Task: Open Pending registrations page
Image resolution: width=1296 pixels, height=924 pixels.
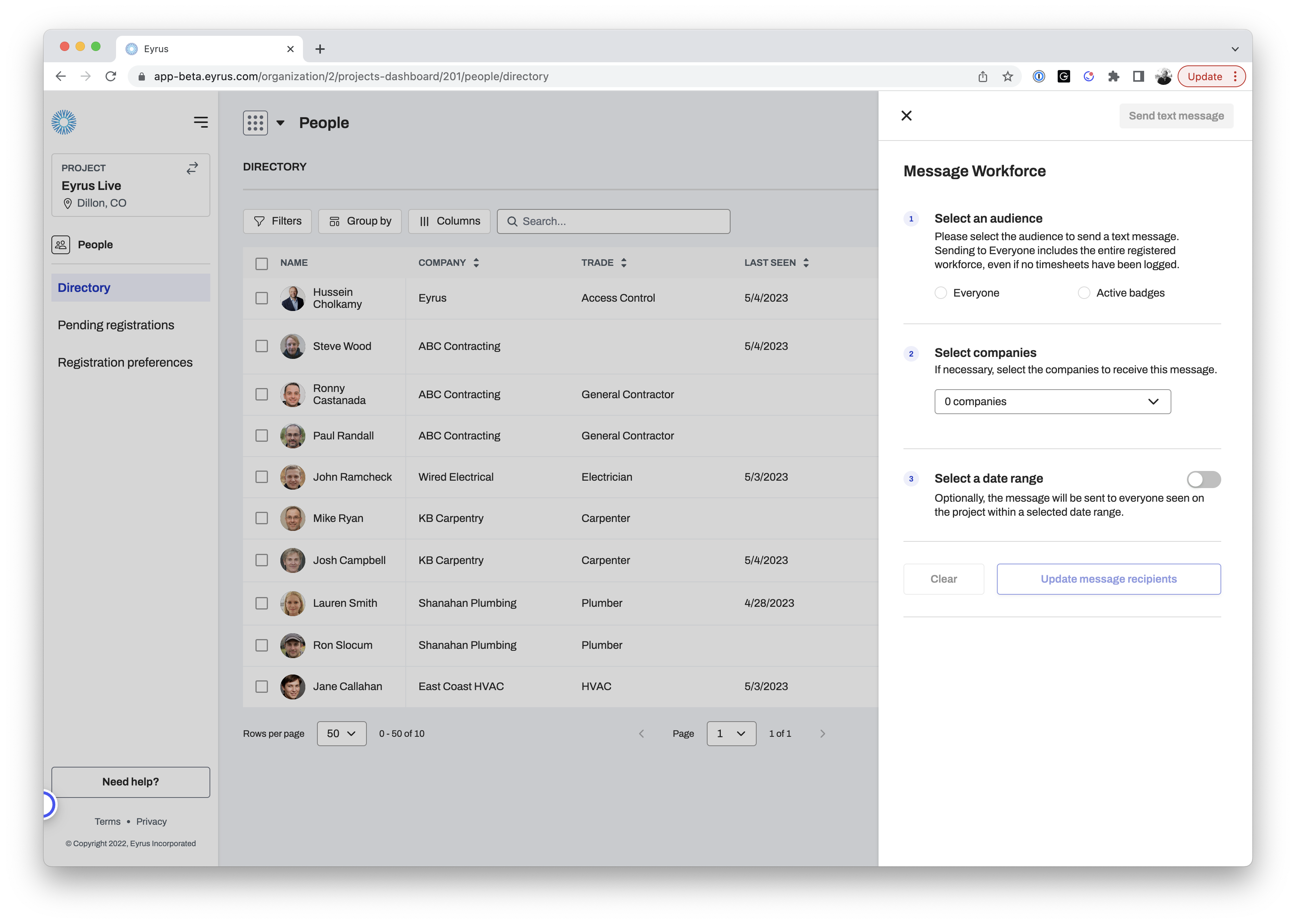Action: [x=116, y=325]
